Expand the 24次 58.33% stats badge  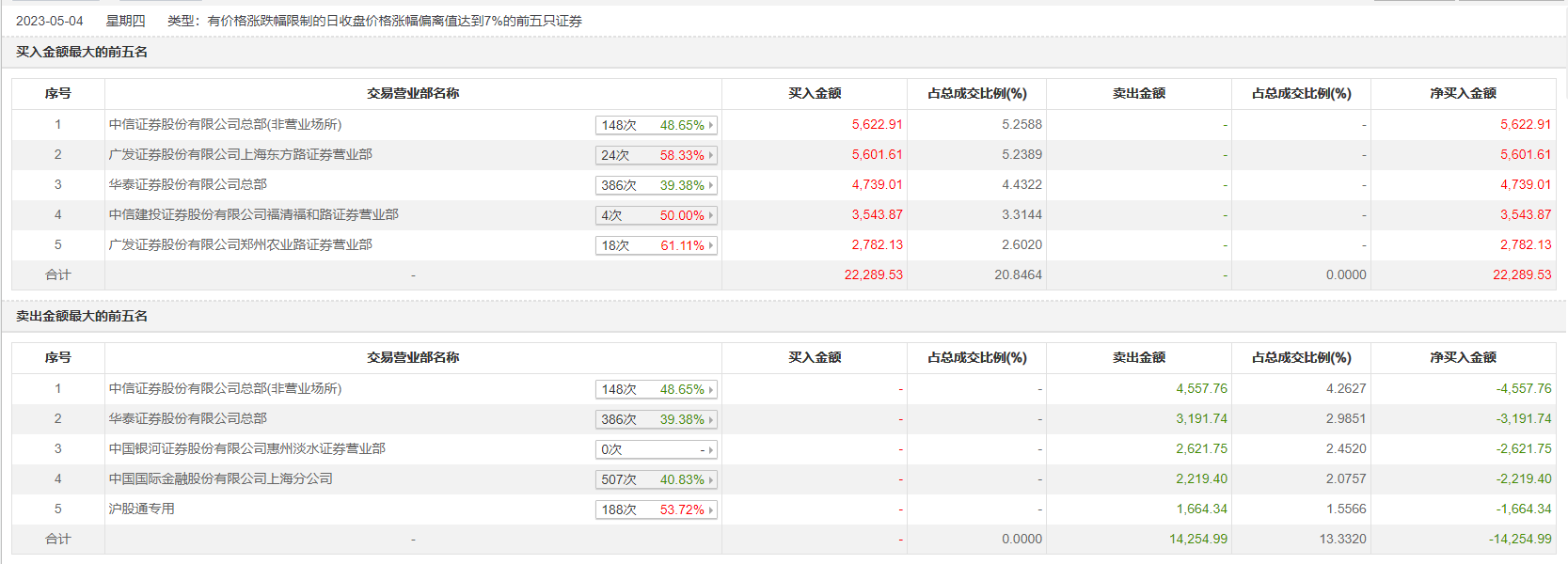point(656,155)
